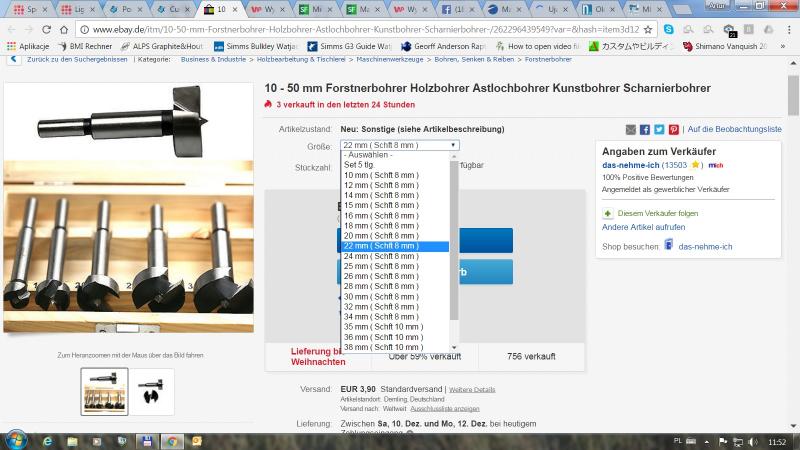The width and height of the screenshot is (800, 450).
Task: Share the listing on Facebook
Action: coord(645,129)
